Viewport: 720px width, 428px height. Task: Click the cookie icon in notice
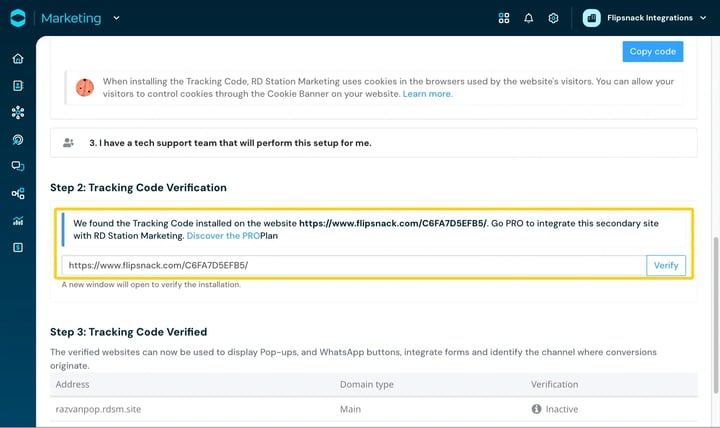[85, 87]
